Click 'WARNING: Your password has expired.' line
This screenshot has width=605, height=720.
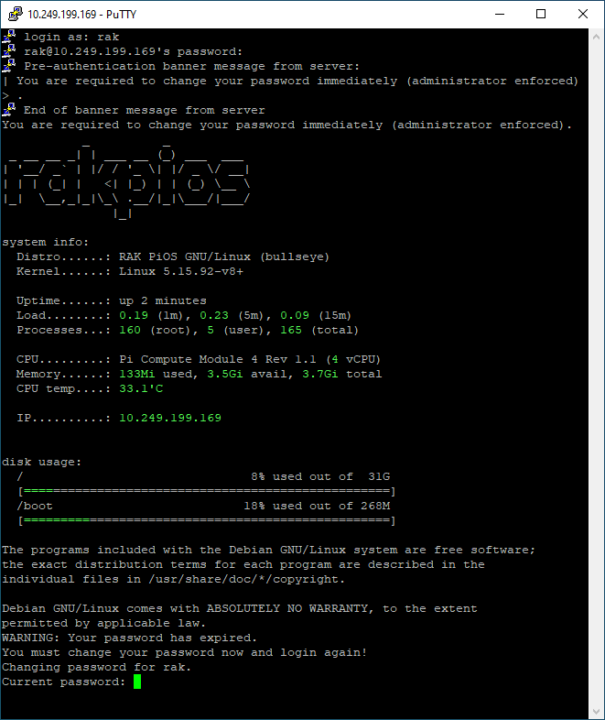click(129, 638)
